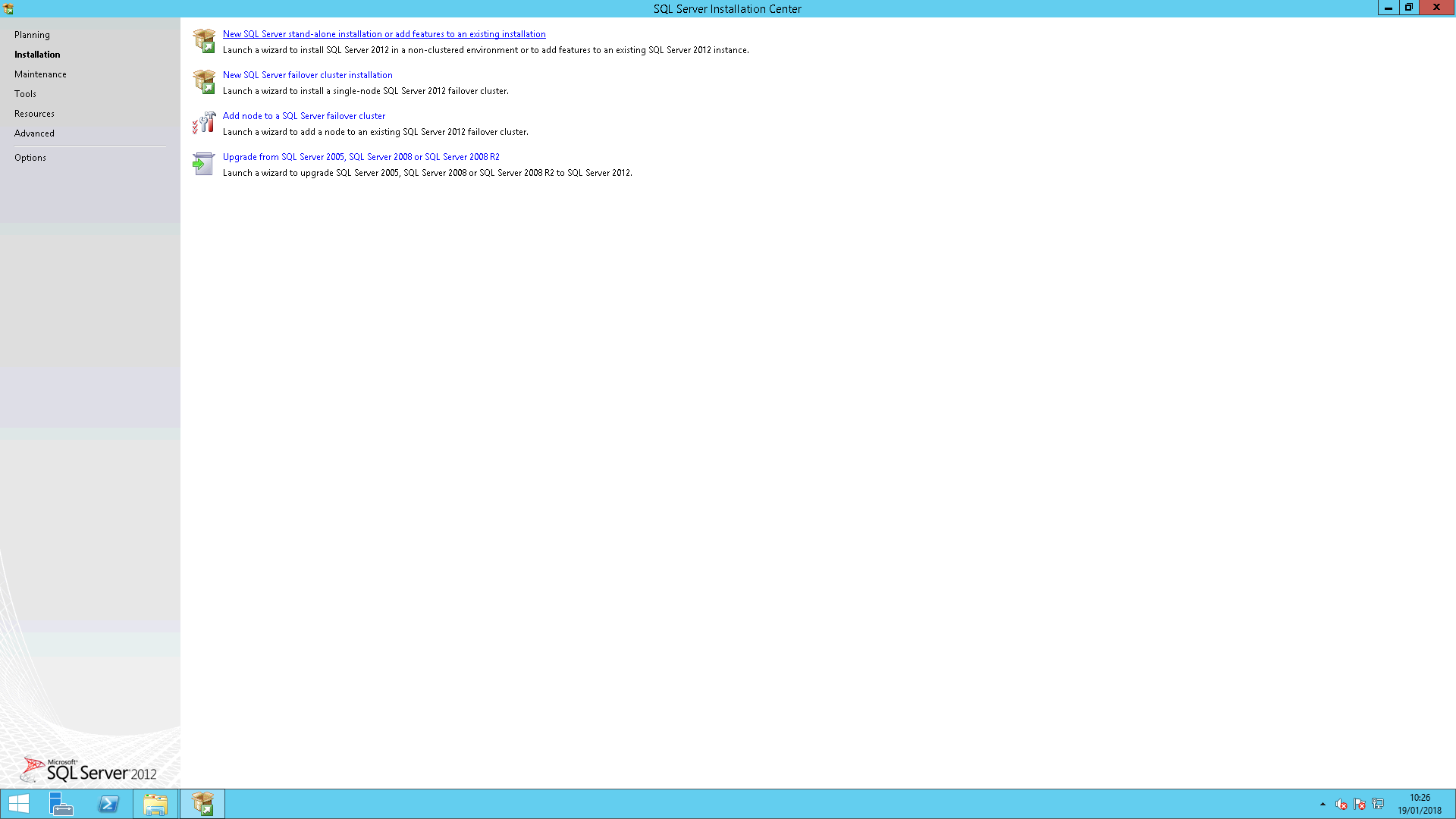The height and width of the screenshot is (819, 1456).
Task: Click Add node to a SQL Server failover cluster
Action: pyautogui.click(x=304, y=116)
